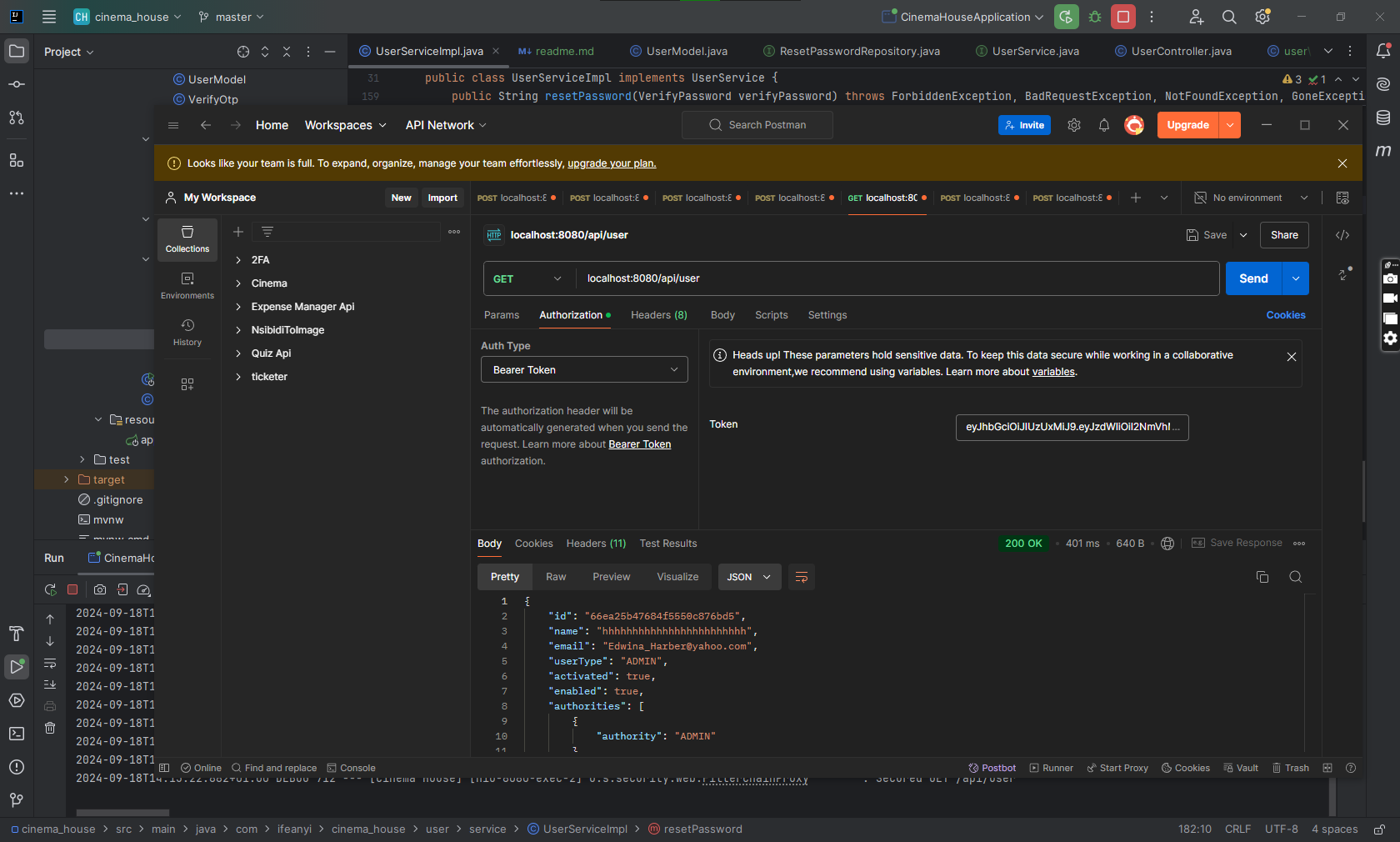Open Postman hamburger menu
Viewport: 1400px width, 842px height.
(173, 125)
